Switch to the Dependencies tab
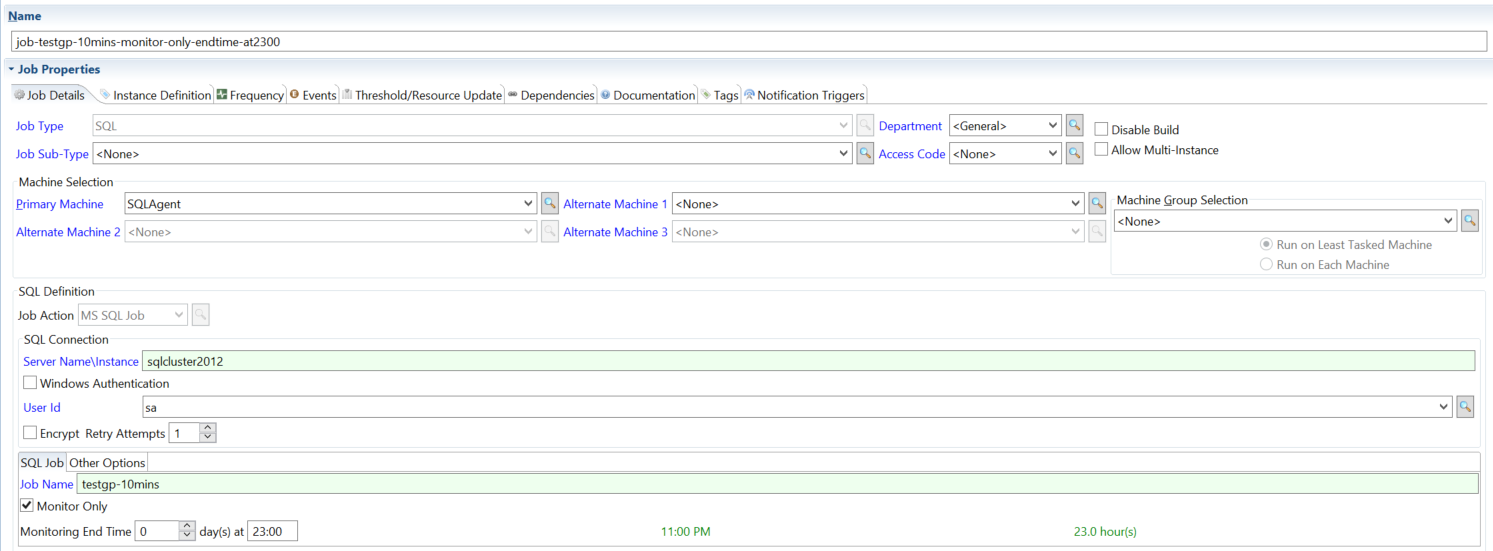This screenshot has height=551, width=1493. point(551,95)
